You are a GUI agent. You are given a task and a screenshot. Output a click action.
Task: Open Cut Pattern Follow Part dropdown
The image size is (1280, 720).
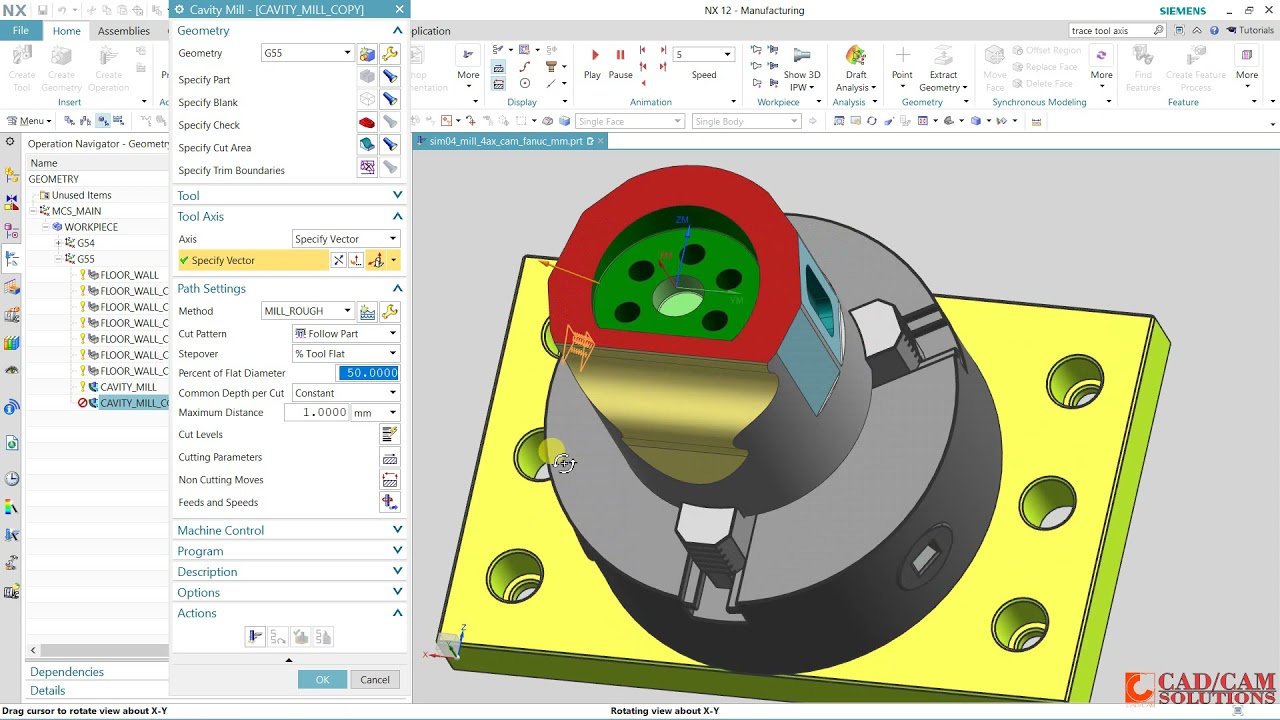pos(392,334)
